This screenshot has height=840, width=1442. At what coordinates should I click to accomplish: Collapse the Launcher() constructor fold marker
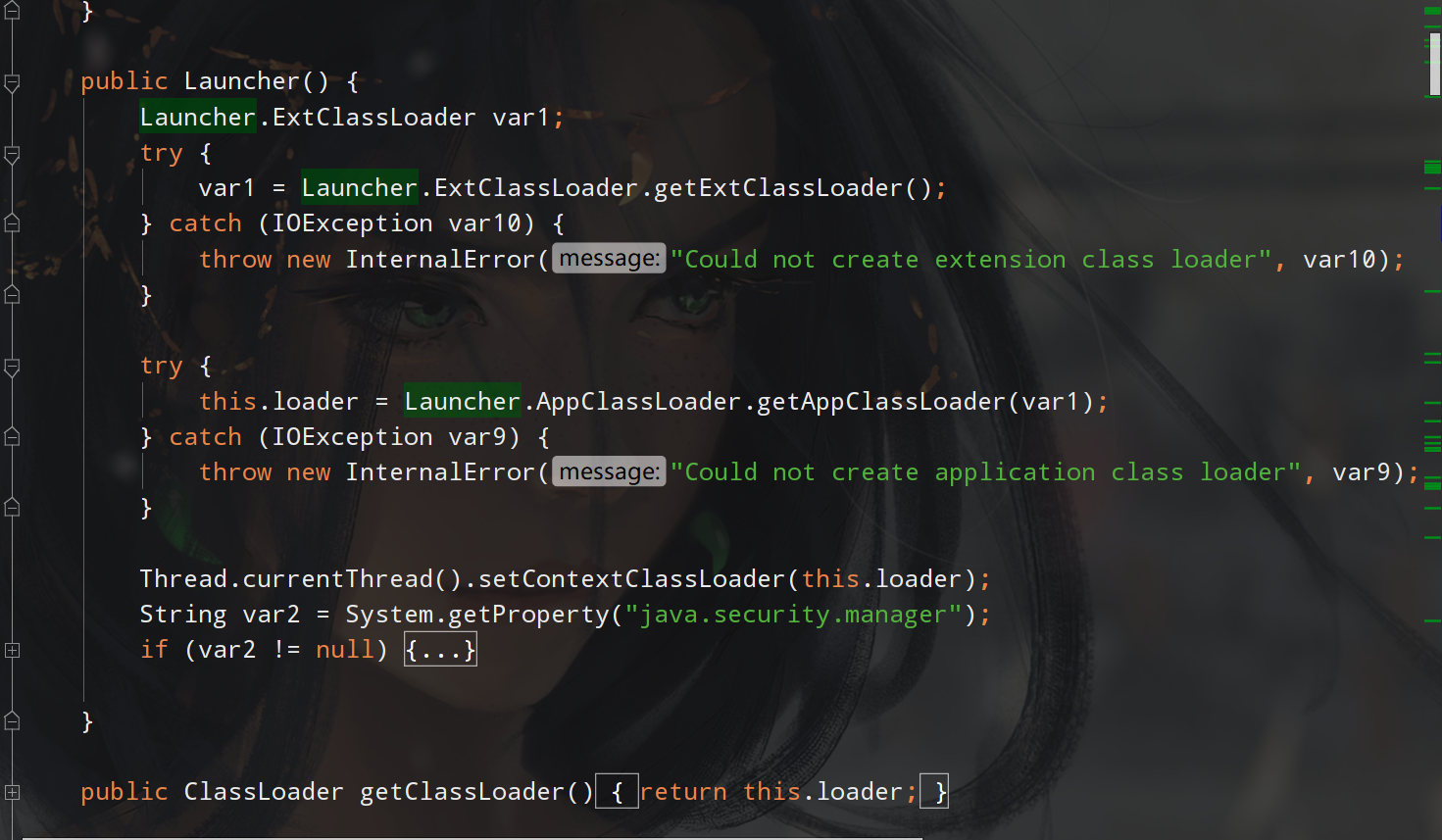[x=12, y=83]
